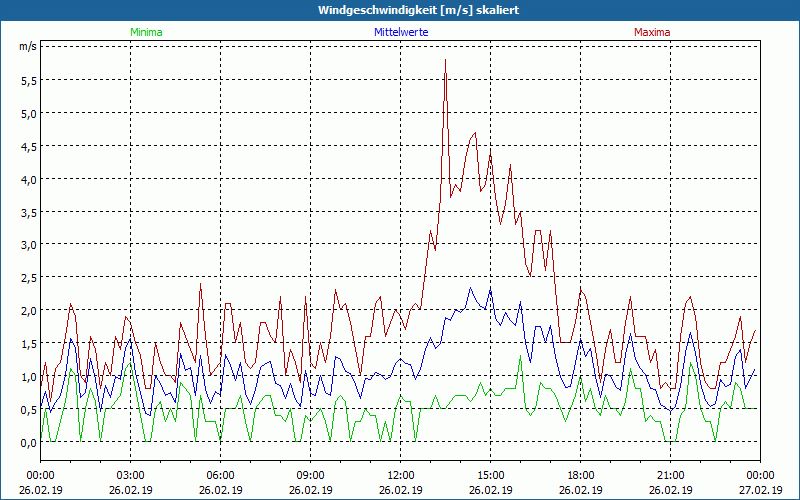The width and height of the screenshot is (800, 500).
Task: Click the 18:00 time label
Action: (581, 476)
